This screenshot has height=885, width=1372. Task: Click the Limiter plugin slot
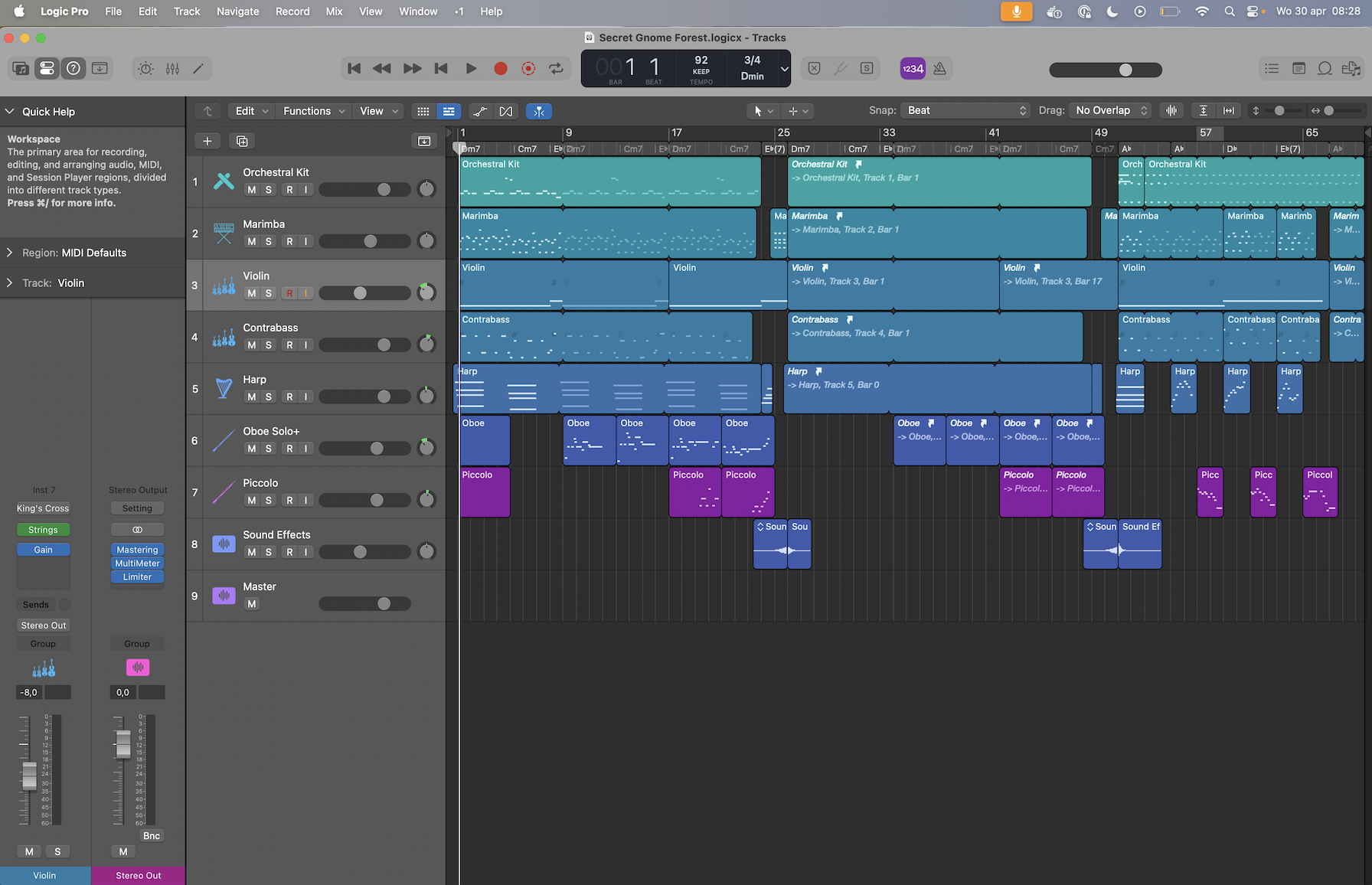point(137,577)
